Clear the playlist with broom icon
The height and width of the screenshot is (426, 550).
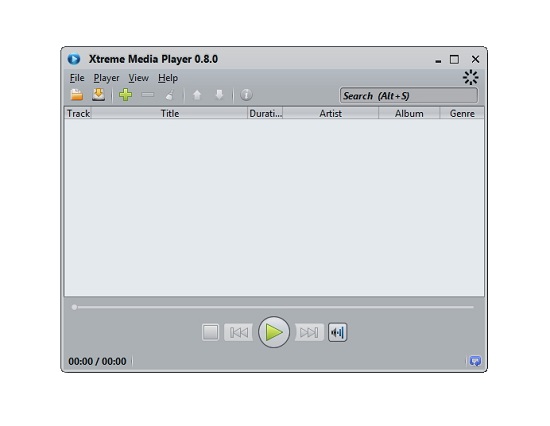click(170, 95)
